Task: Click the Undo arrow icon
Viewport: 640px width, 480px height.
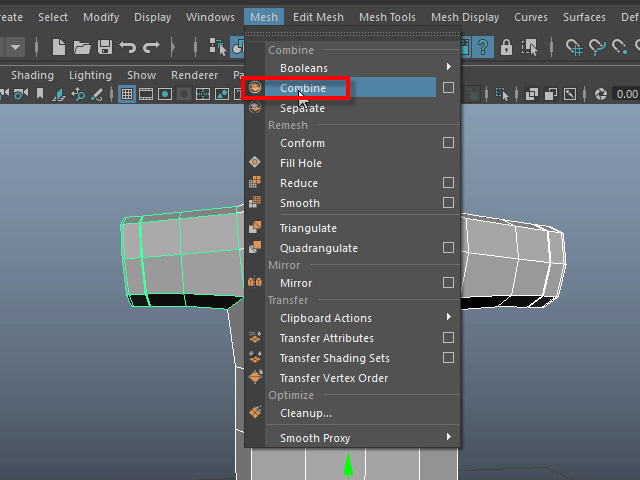Action: pyautogui.click(x=128, y=47)
